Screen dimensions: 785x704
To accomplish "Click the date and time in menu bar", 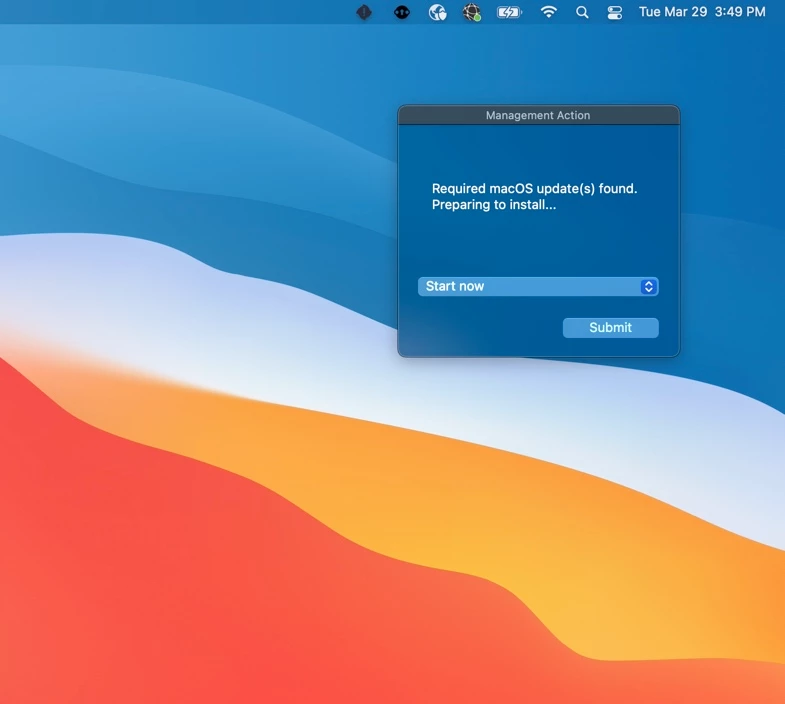I will (x=702, y=12).
